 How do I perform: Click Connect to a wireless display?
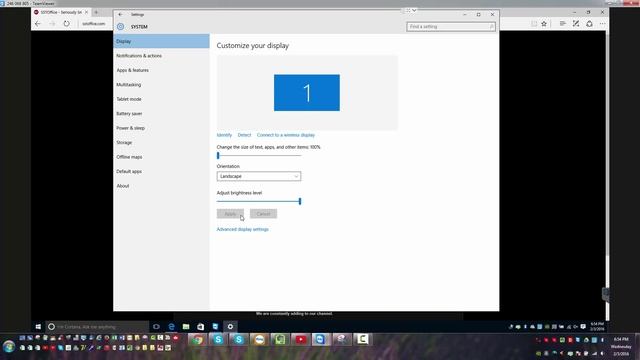click(x=286, y=135)
